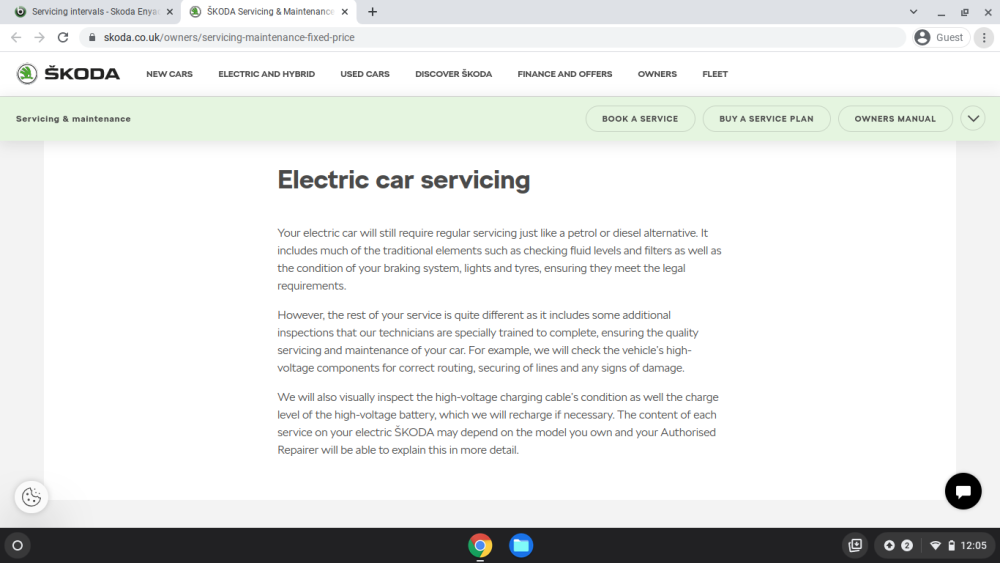The width and height of the screenshot is (1000, 563).
Task: Open Chrome three-dot menu
Action: coord(984,38)
